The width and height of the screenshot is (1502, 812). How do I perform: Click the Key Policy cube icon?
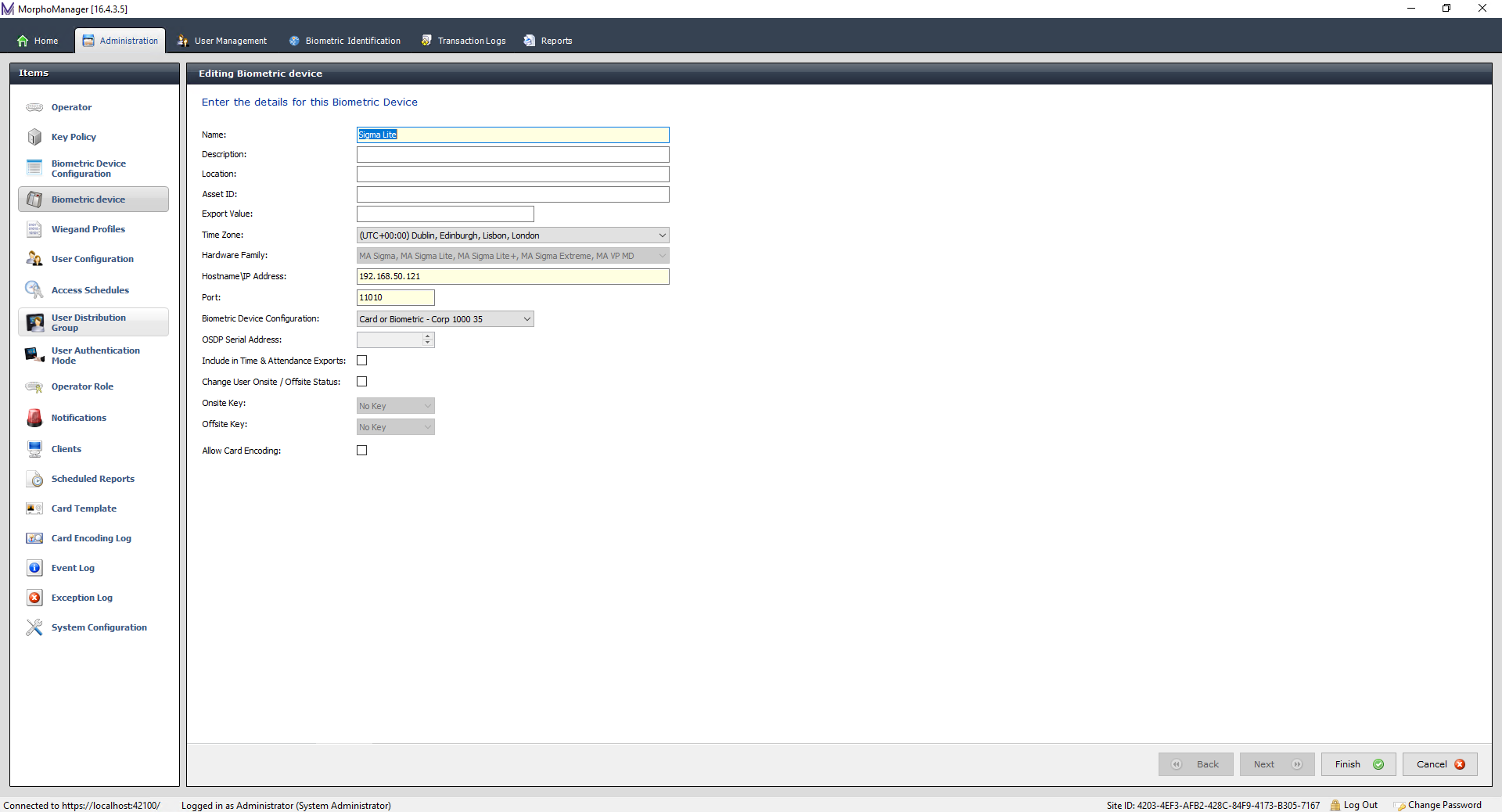point(34,137)
